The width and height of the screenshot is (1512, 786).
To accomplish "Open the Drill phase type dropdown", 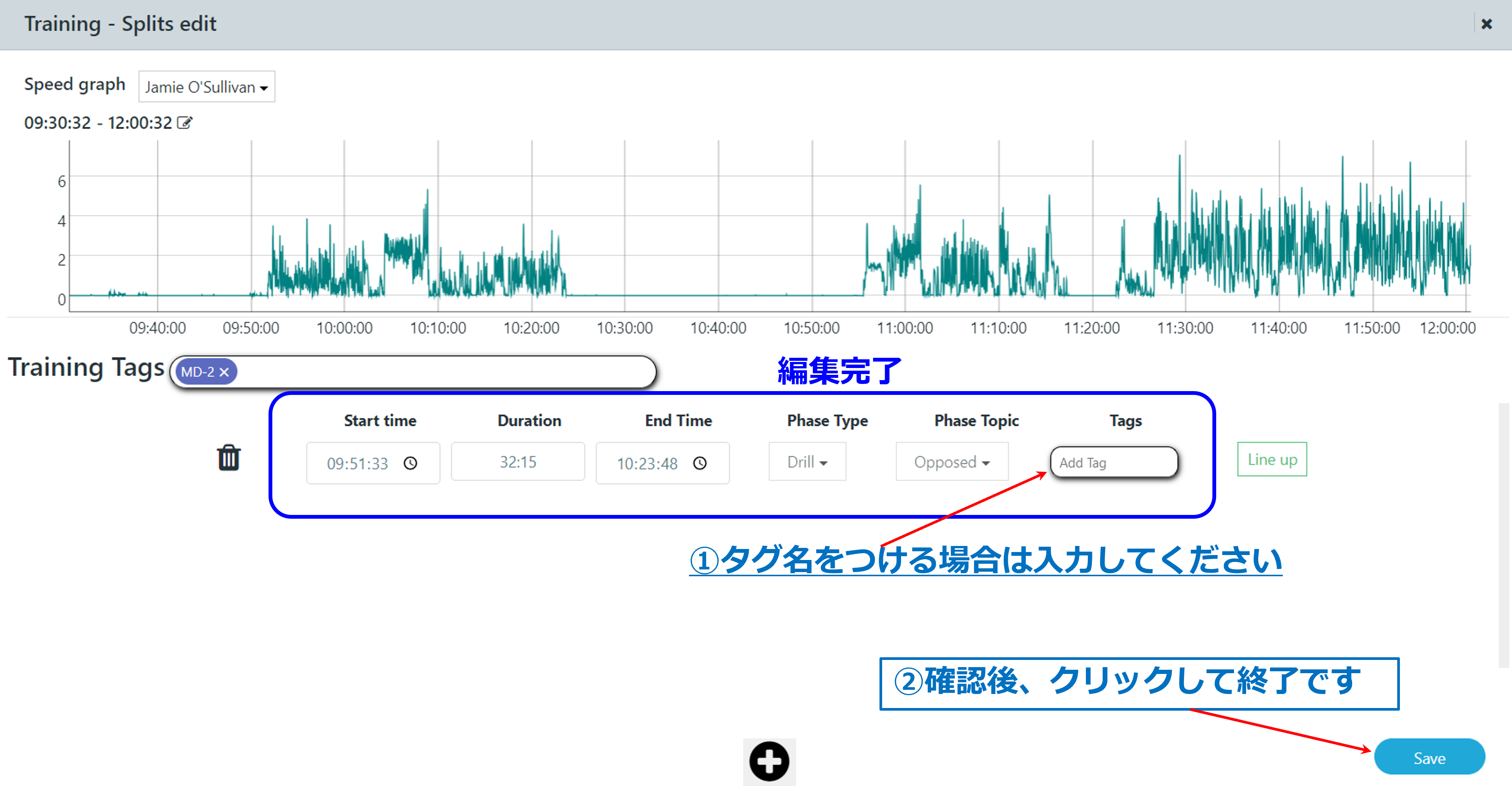I will (x=807, y=462).
